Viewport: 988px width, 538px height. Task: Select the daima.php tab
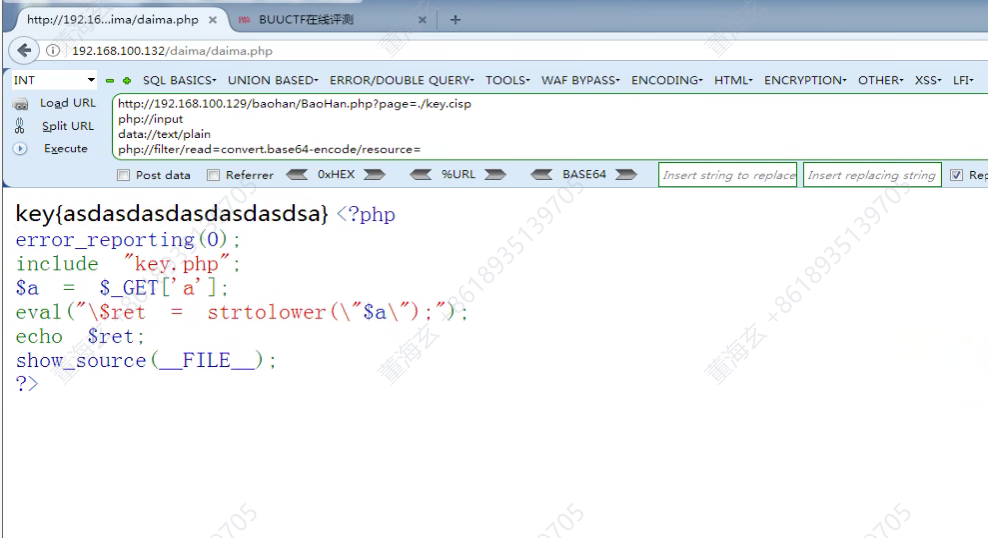(113, 20)
